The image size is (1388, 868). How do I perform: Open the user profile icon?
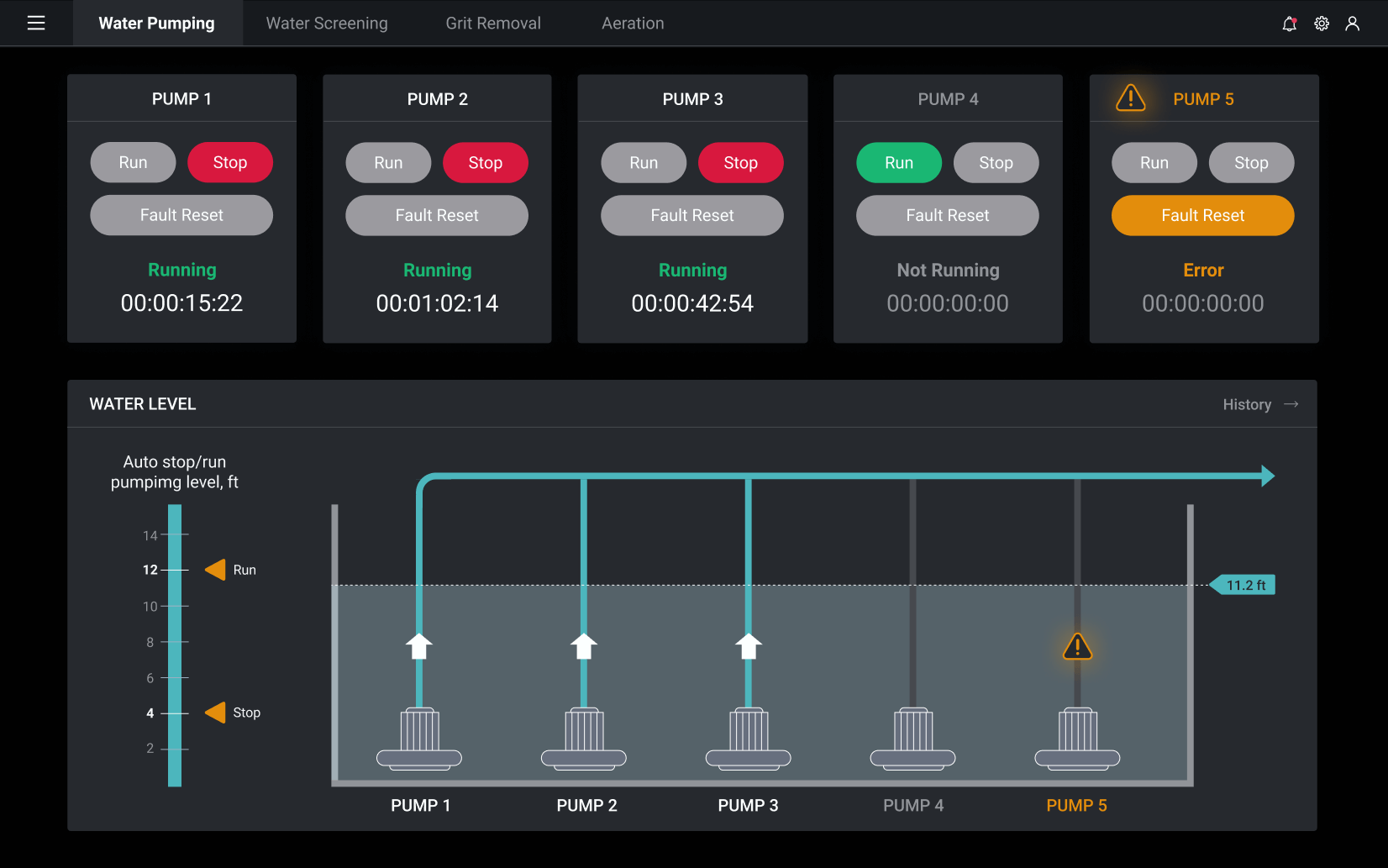coord(1352,24)
